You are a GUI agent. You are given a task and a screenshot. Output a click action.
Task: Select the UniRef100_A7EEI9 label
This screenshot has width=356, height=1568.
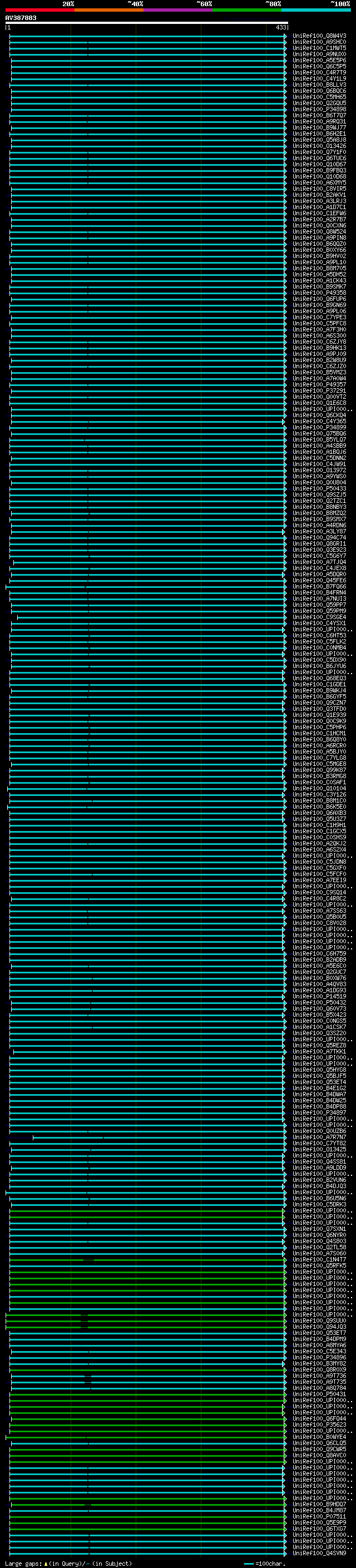(x=319, y=880)
